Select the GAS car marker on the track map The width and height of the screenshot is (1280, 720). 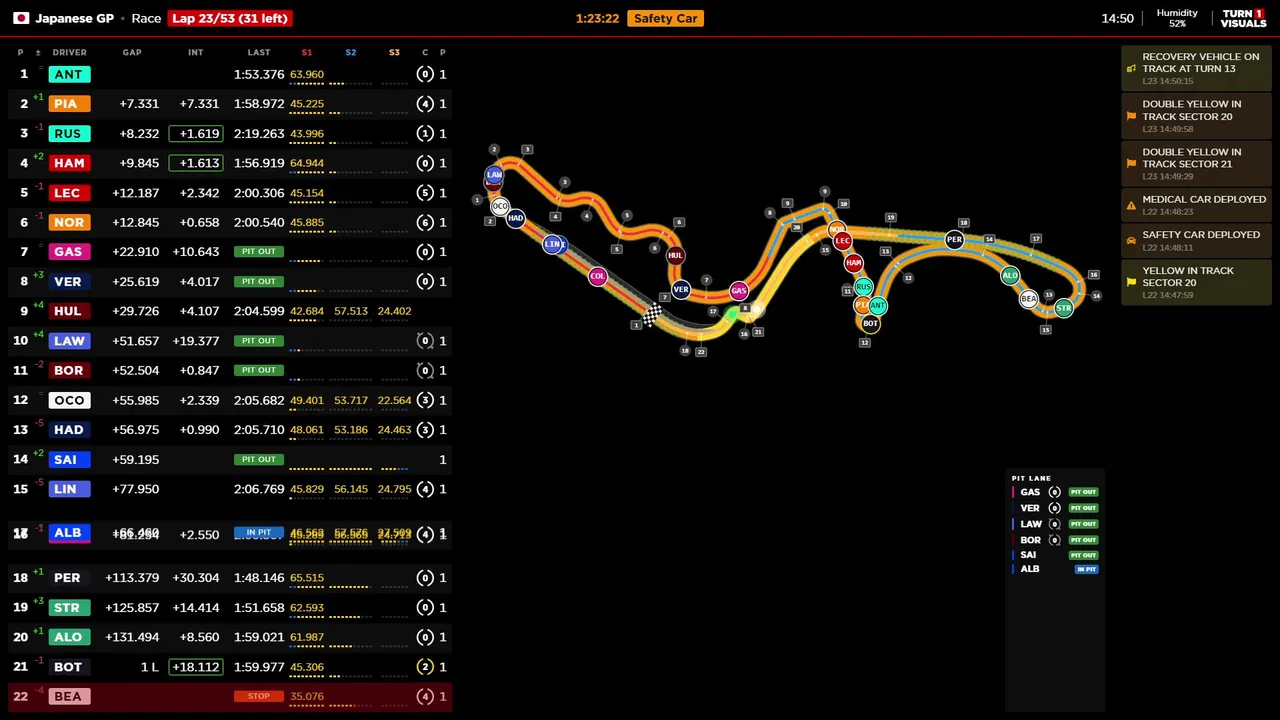(x=738, y=291)
